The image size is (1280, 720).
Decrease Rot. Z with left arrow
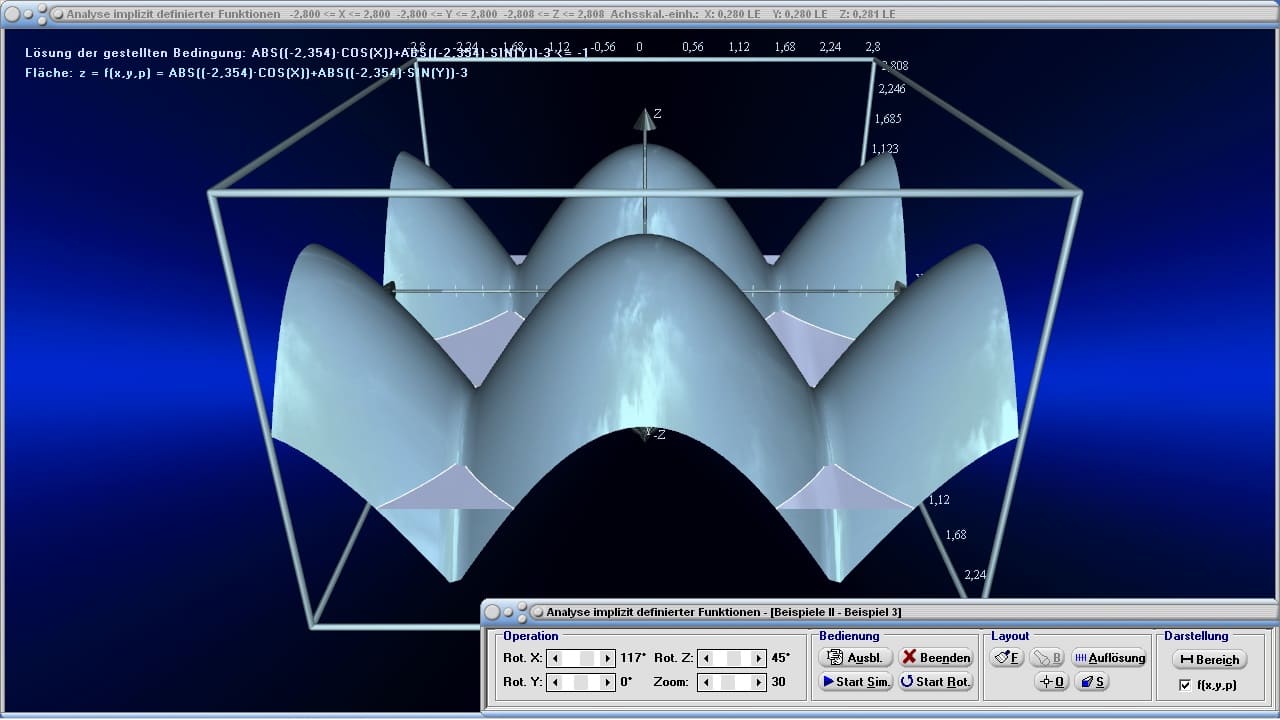tap(705, 658)
